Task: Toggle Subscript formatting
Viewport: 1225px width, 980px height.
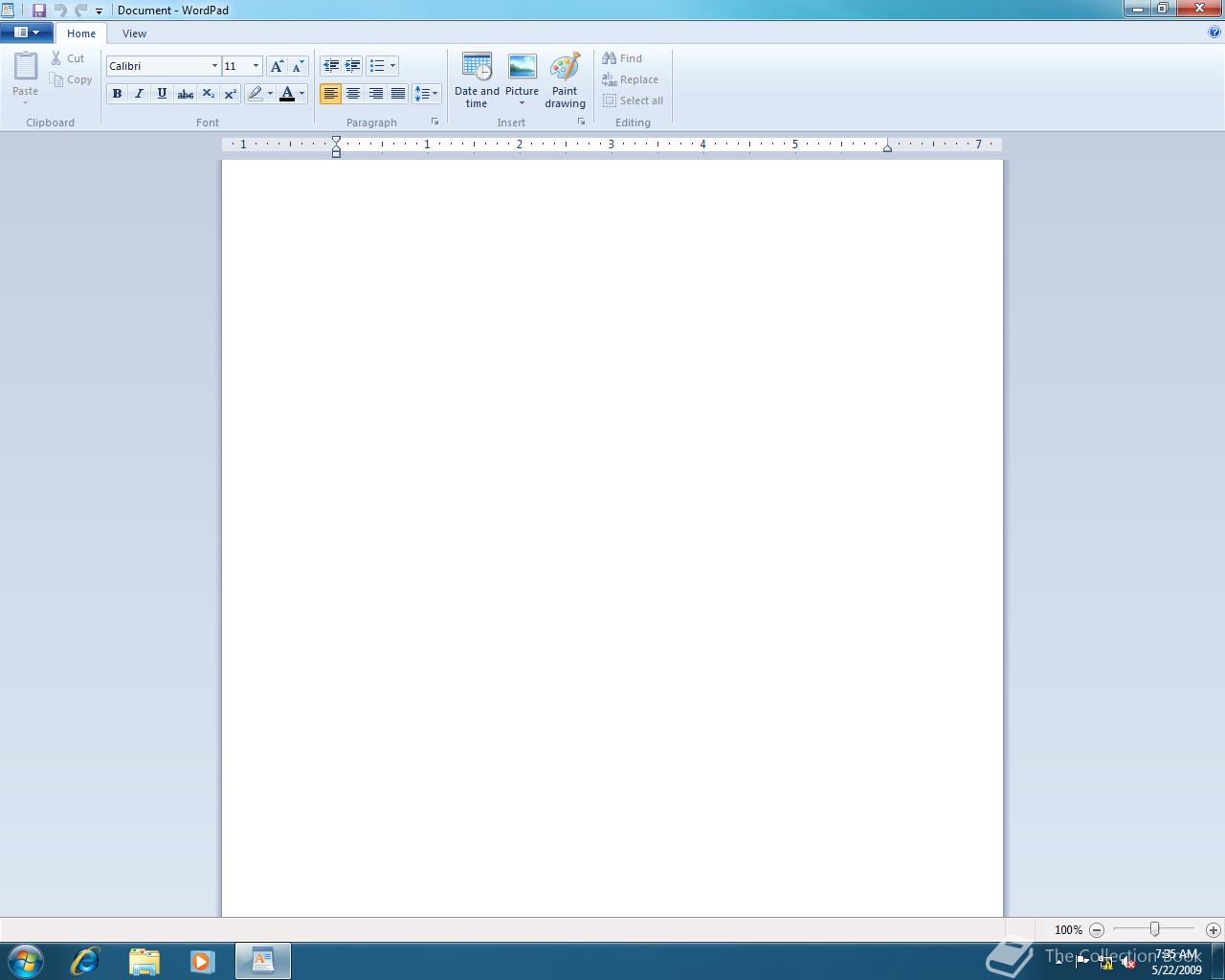Action: point(208,93)
